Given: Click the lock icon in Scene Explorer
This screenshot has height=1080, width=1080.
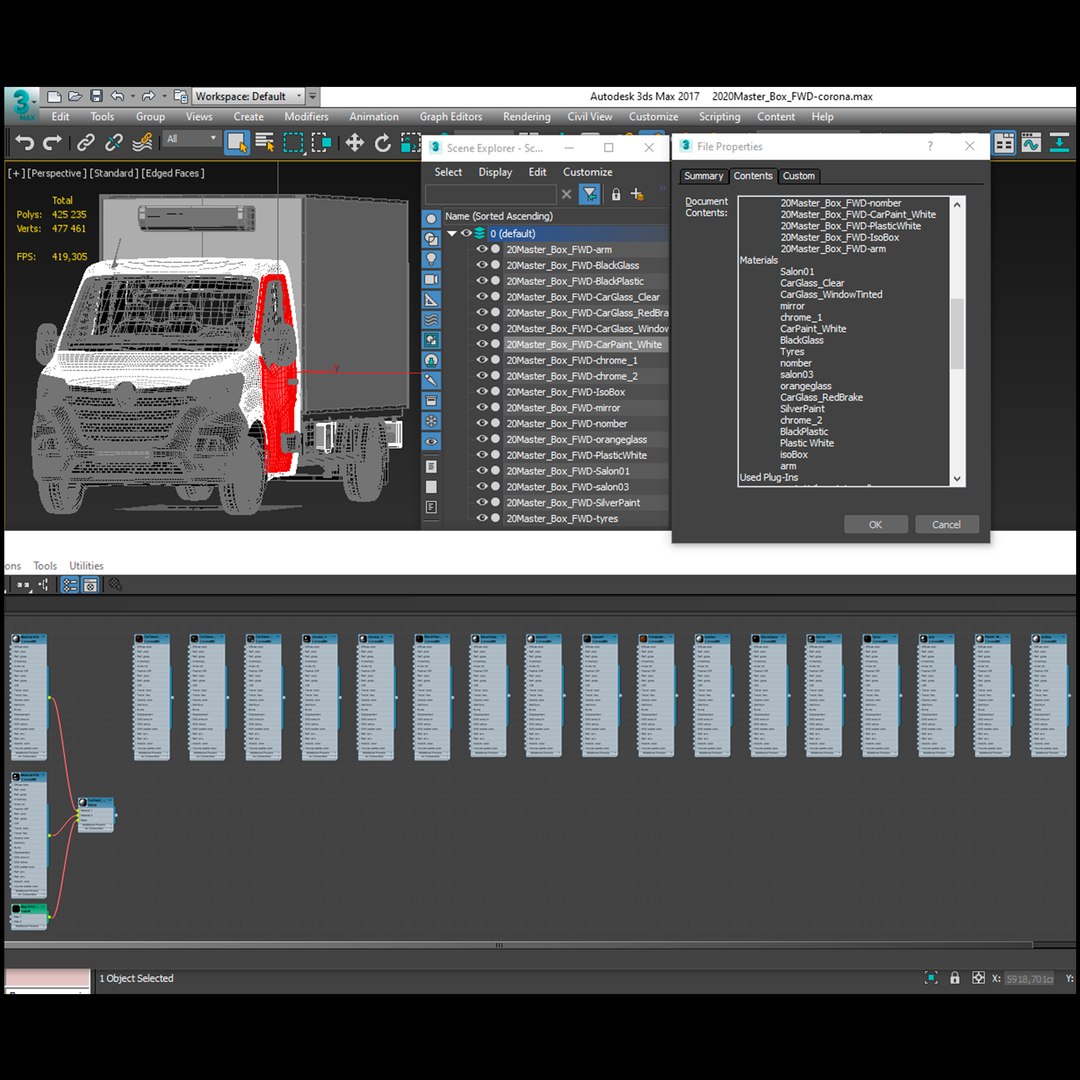Looking at the screenshot, I should pyautogui.click(x=616, y=195).
